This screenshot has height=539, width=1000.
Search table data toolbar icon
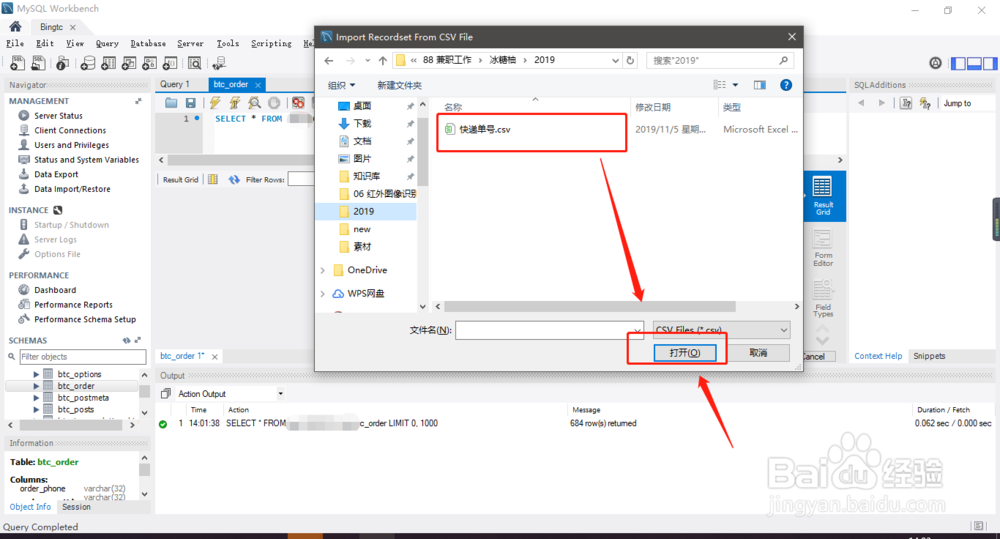click(195, 63)
